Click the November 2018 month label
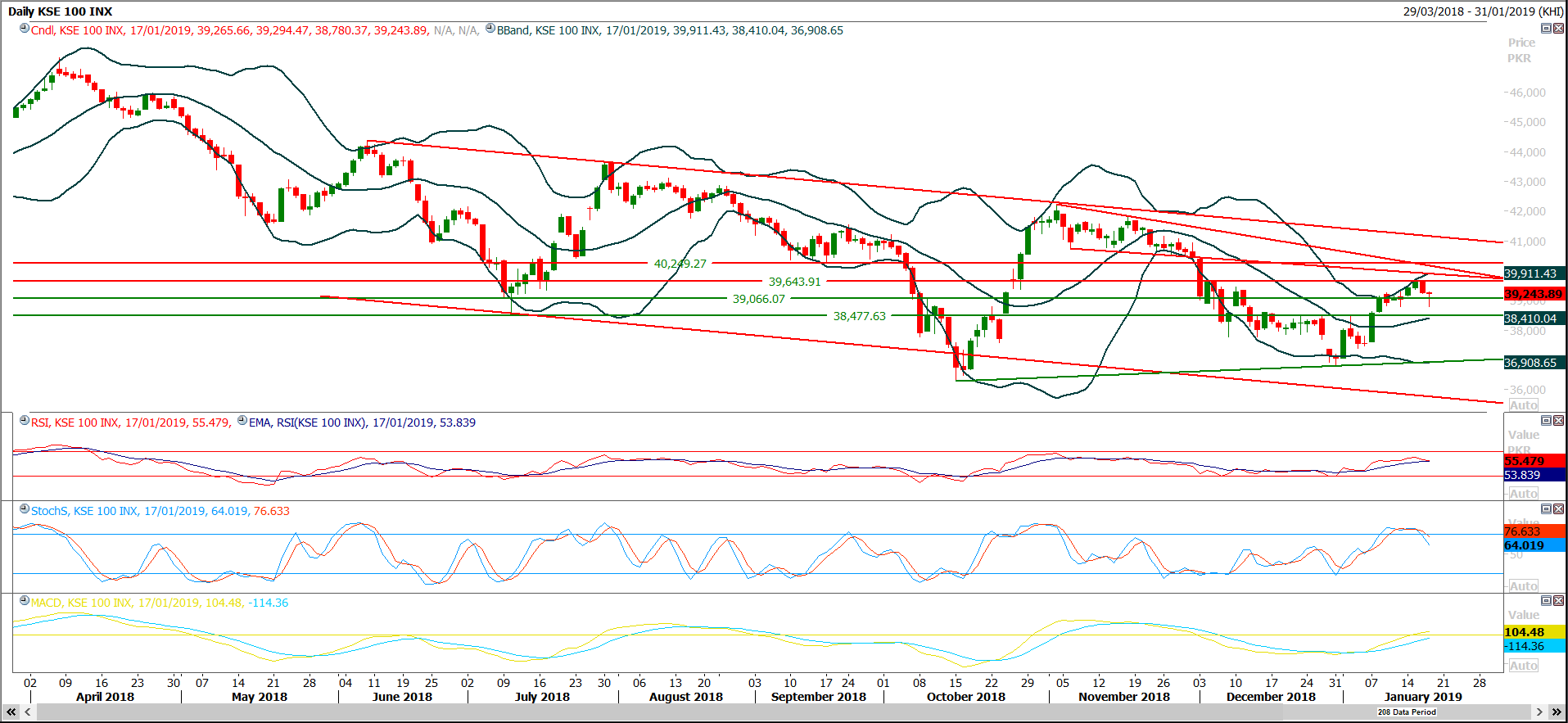The height and width of the screenshot is (723, 1568). tap(1124, 697)
